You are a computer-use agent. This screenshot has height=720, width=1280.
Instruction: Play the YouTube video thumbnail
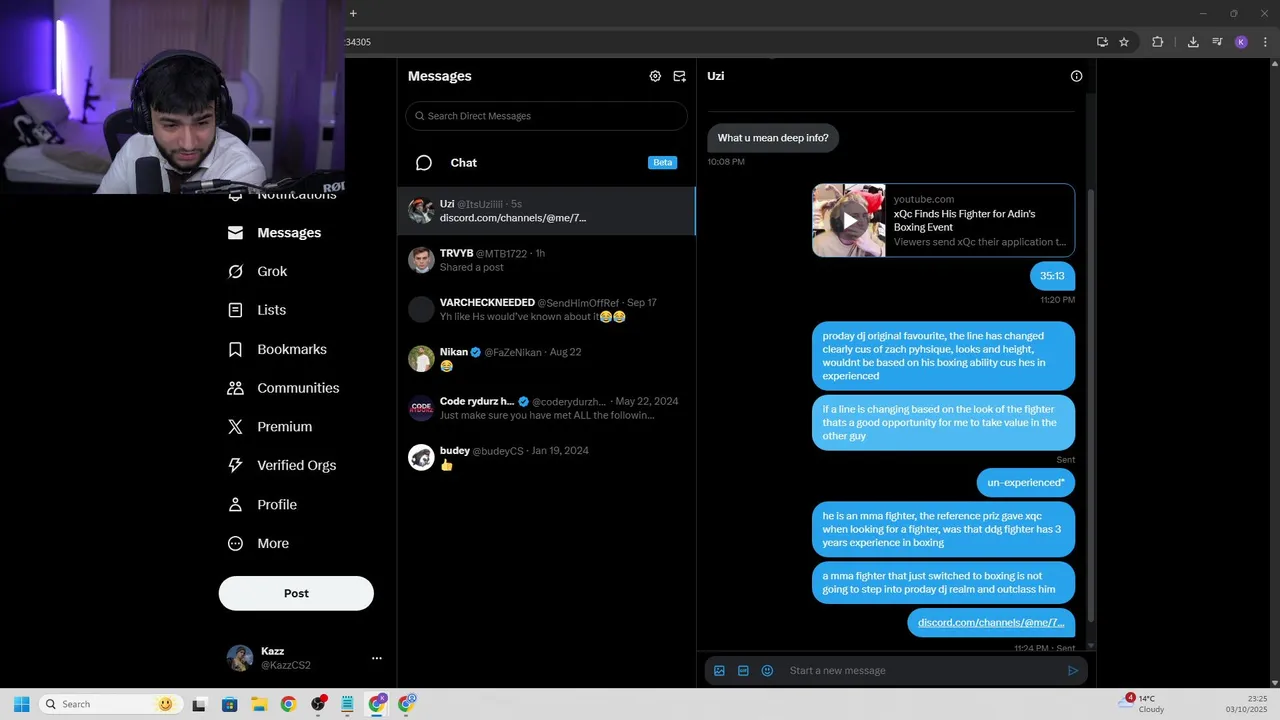coord(849,220)
